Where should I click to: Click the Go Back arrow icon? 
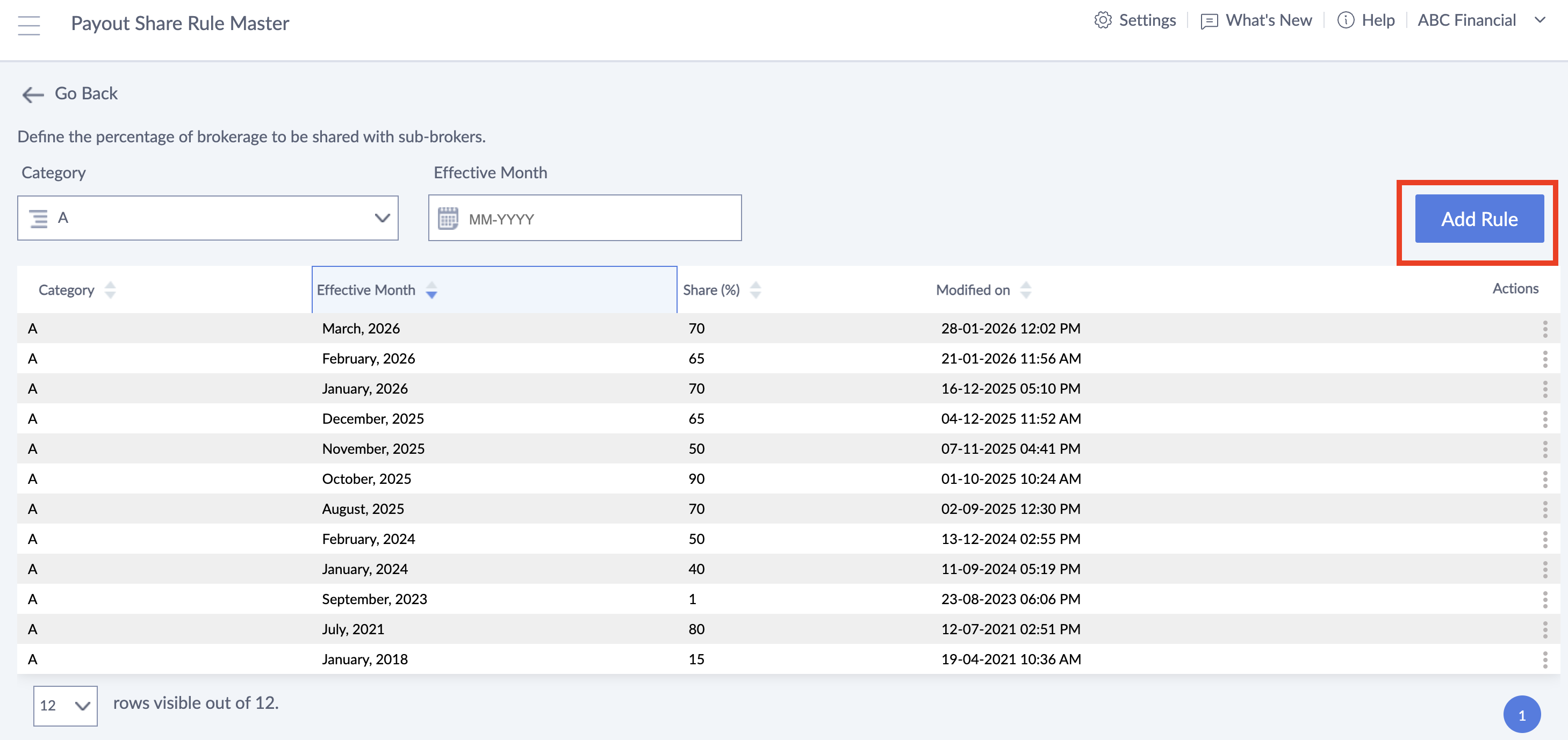(33, 95)
